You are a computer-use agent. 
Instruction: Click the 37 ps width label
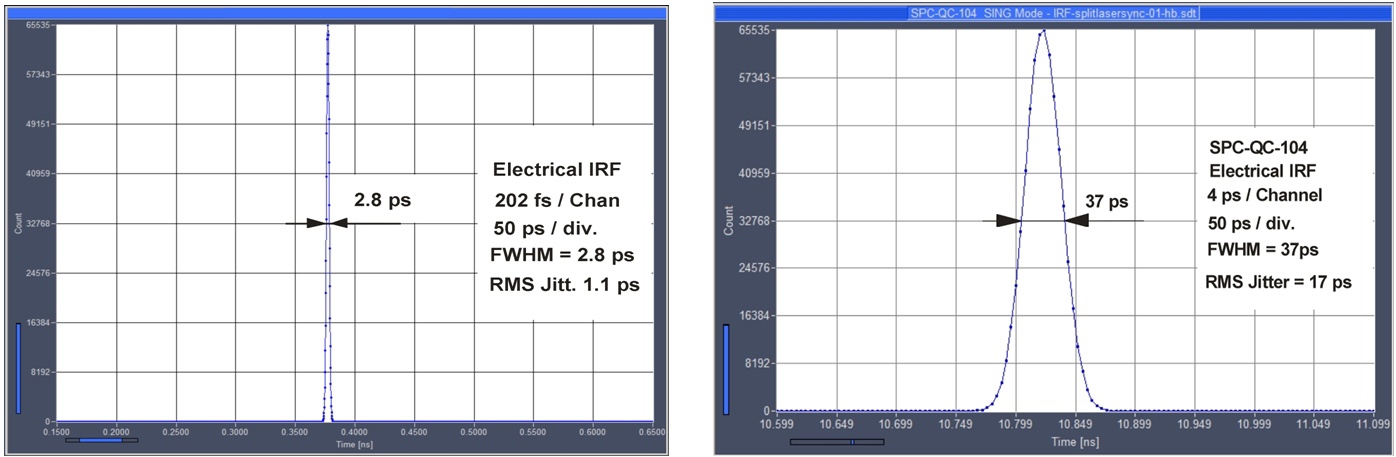point(1106,202)
